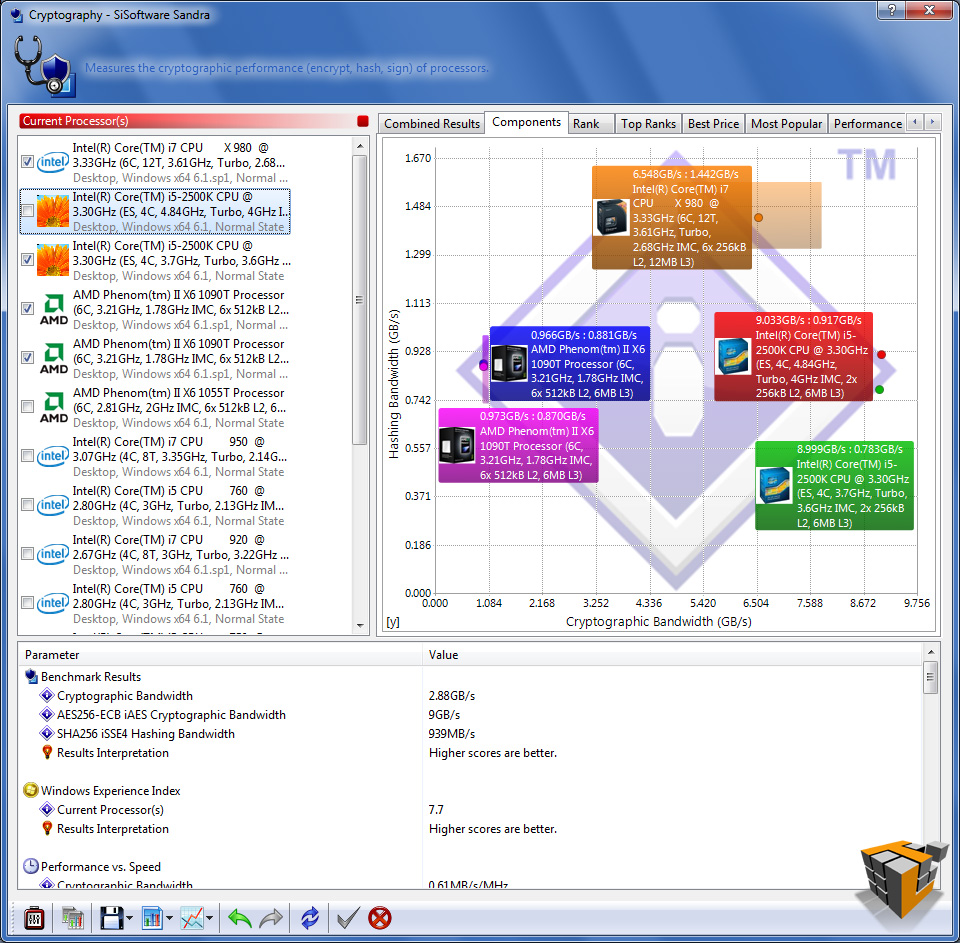Uncheck the second Phenom II X6 1090T checkbox
The height and width of the screenshot is (943, 960).
click(x=28, y=358)
